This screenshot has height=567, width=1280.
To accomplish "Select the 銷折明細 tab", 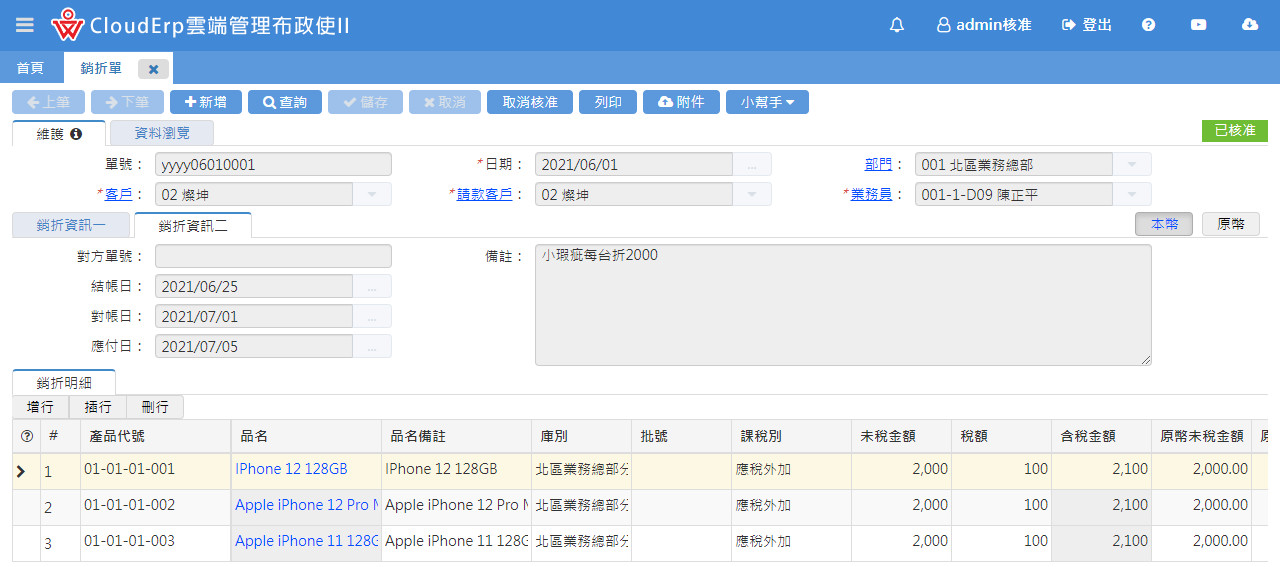I will point(64,382).
